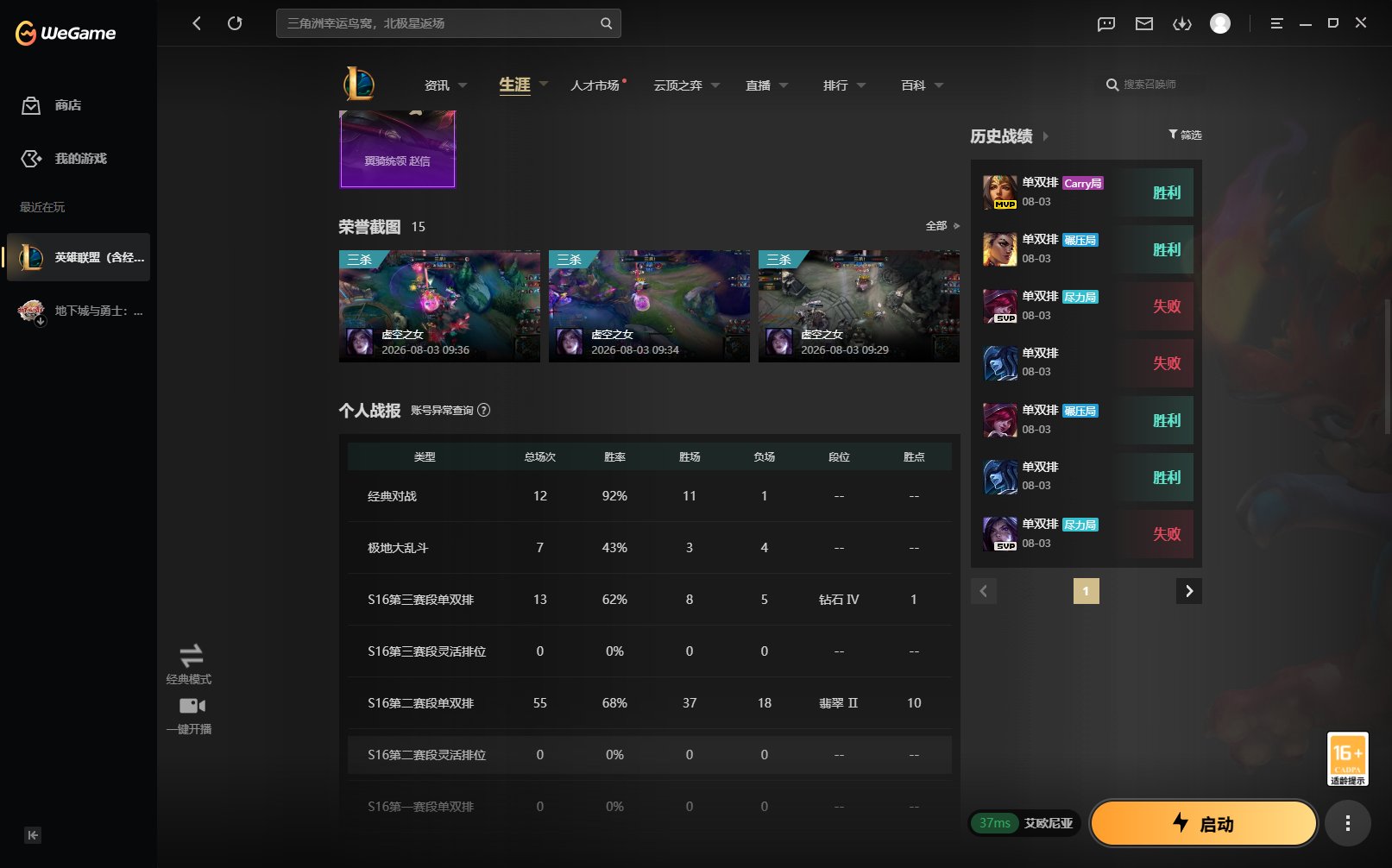
Task: Open the chat messages icon
Action: 1106,24
